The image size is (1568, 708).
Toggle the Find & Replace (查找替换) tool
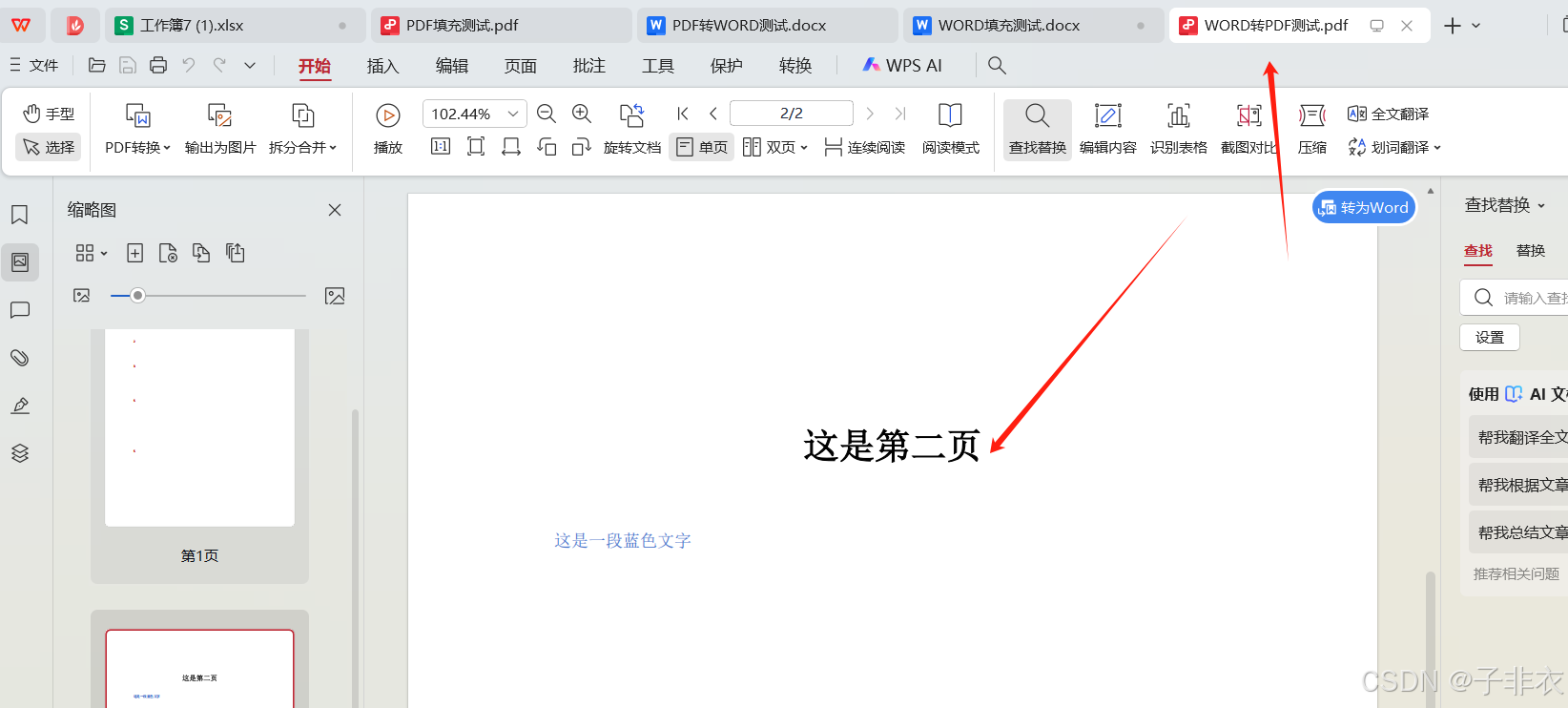point(1038,129)
